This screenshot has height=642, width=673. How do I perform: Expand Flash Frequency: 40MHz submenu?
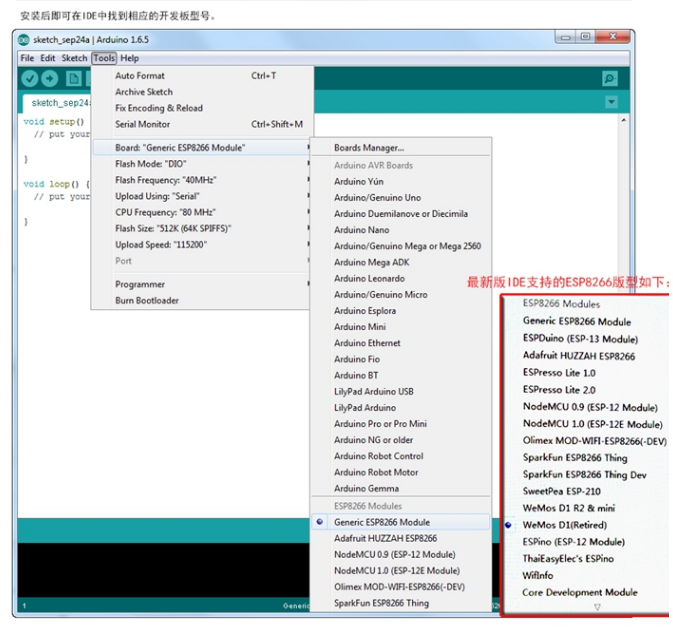click(x=202, y=180)
